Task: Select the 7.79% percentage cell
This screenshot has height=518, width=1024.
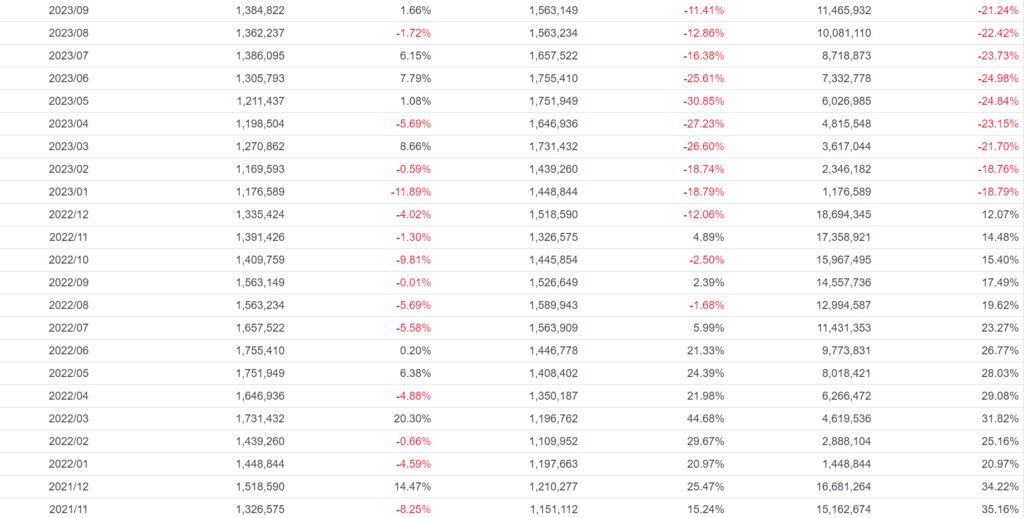Action: pyautogui.click(x=415, y=78)
